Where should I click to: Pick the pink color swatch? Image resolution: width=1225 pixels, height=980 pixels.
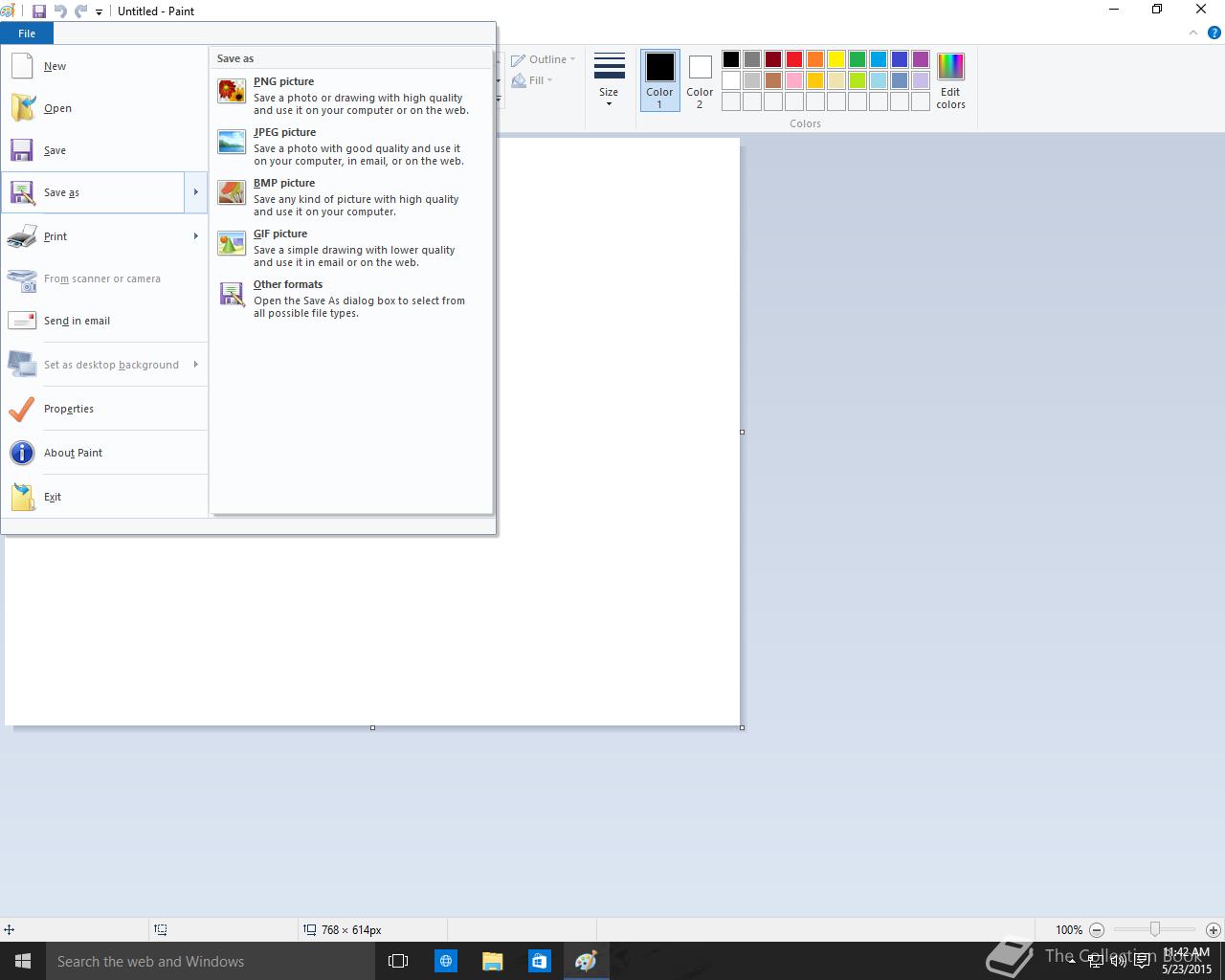[794, 80]
